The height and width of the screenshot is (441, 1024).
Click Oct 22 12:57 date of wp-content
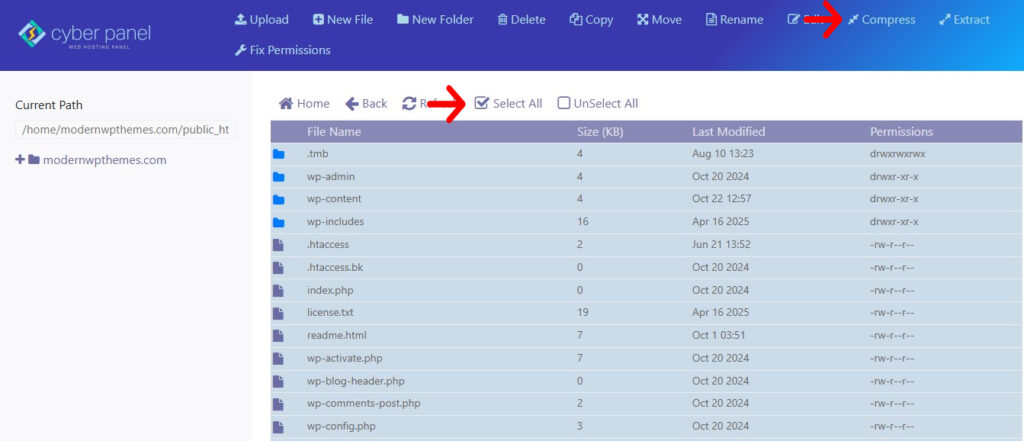tap(722, 199)
